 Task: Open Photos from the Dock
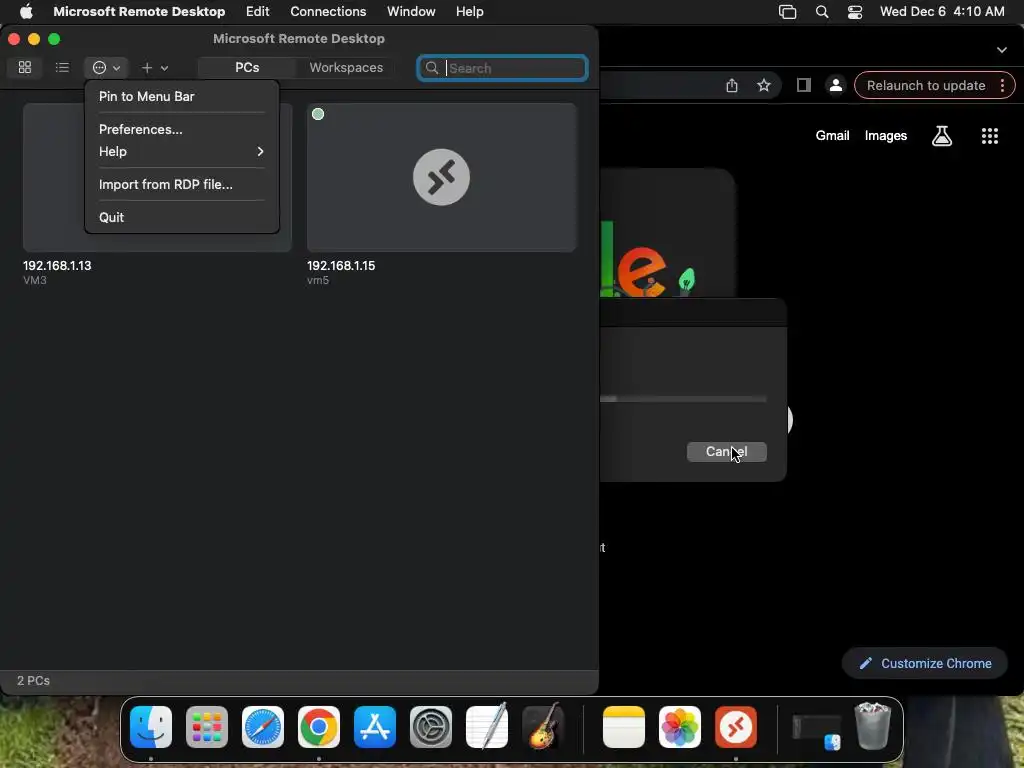(x=680, y=727)
